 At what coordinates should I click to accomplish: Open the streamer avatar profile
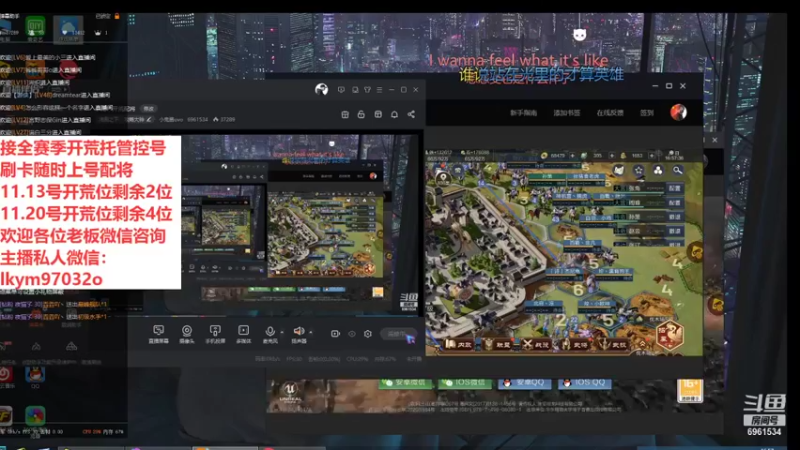tap(321, 89)
